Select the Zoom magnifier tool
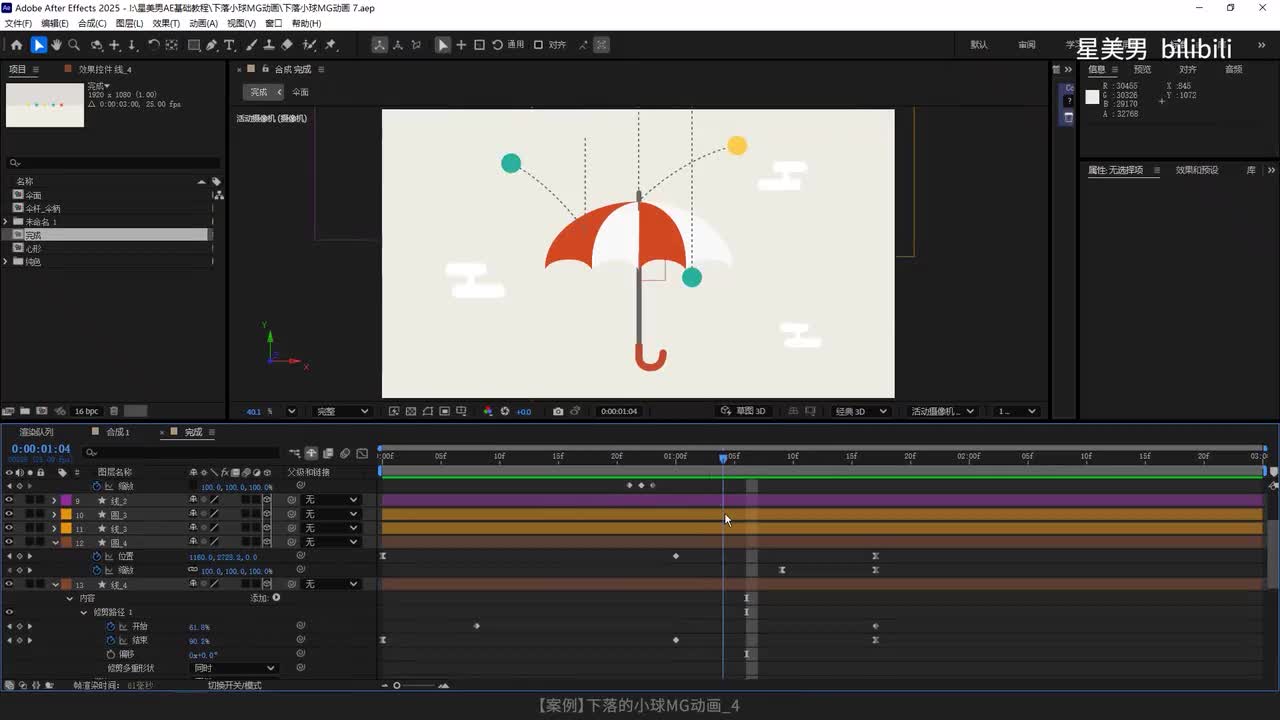1280x720 pixels. click(x=72, y=45)
